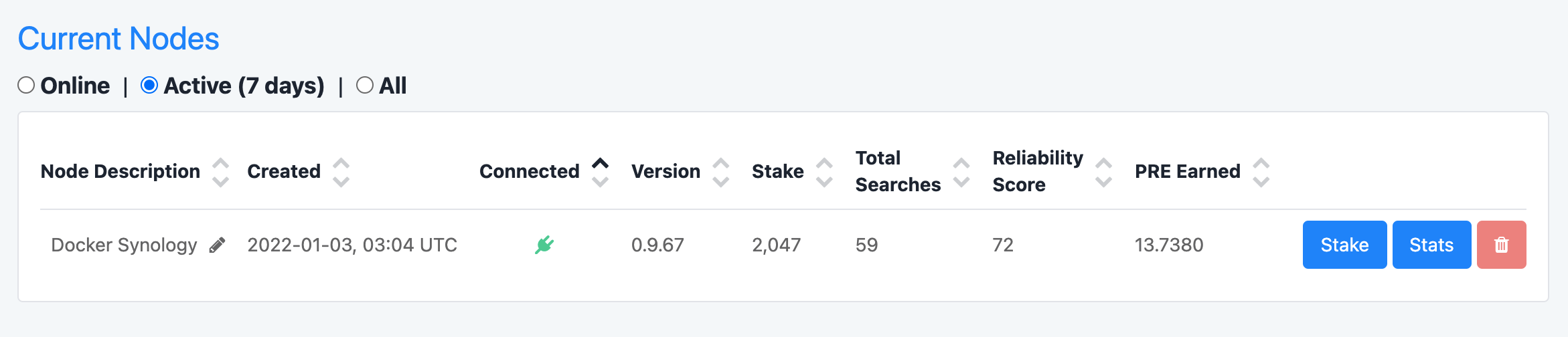The image size is (1568, 337).
Task: Edit Docker Synology description pencil icon
Action: coord(217,245)
